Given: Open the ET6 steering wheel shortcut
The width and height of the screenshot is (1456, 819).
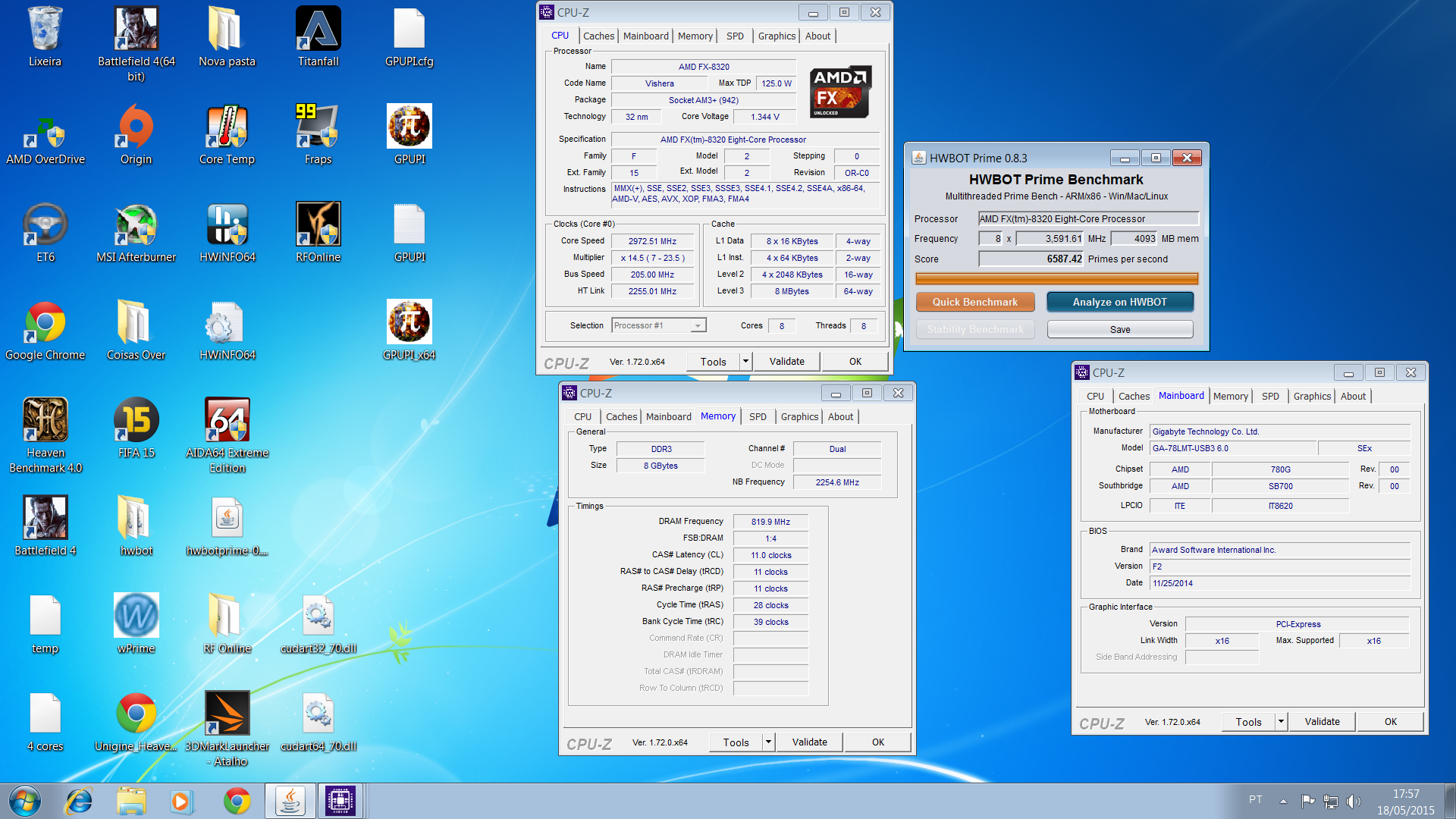Looking at the screenshot, I should (45, 233).
